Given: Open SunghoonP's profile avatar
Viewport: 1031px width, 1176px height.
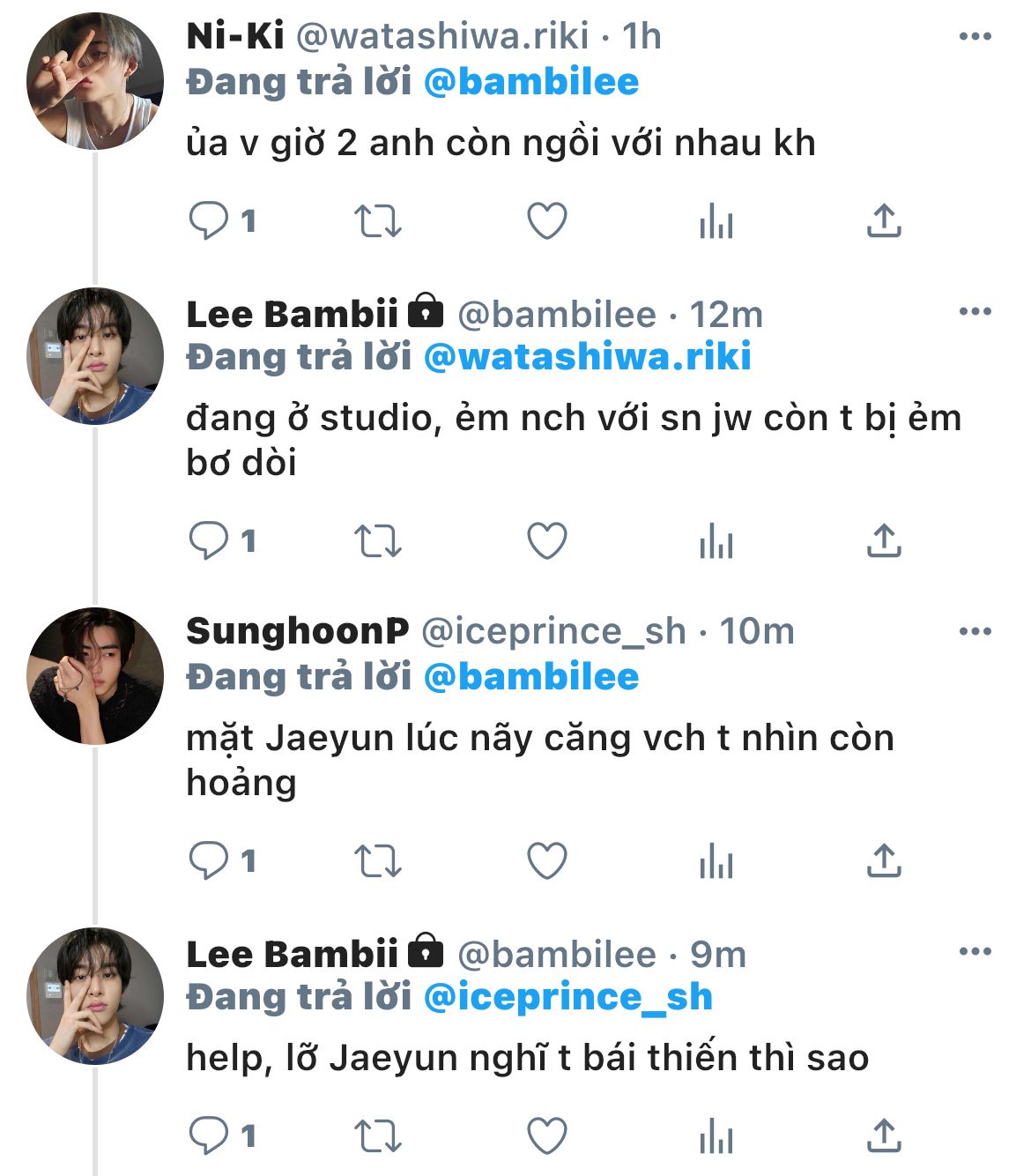Looking at the screenshot, I should [x=95, y=675].
